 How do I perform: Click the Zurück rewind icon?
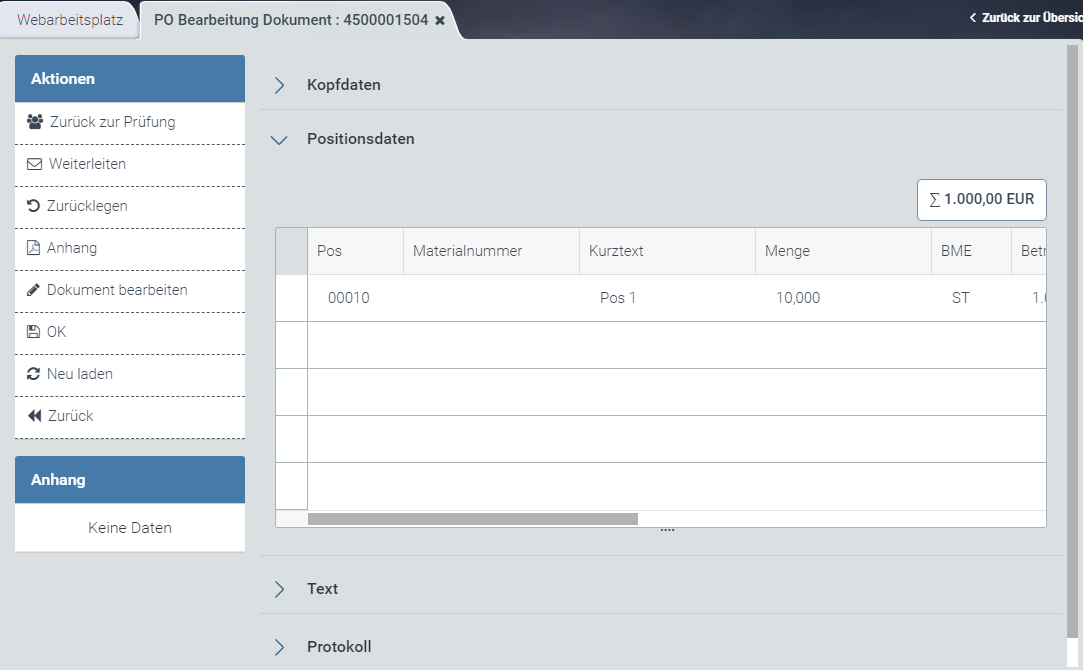click(33, 415)
